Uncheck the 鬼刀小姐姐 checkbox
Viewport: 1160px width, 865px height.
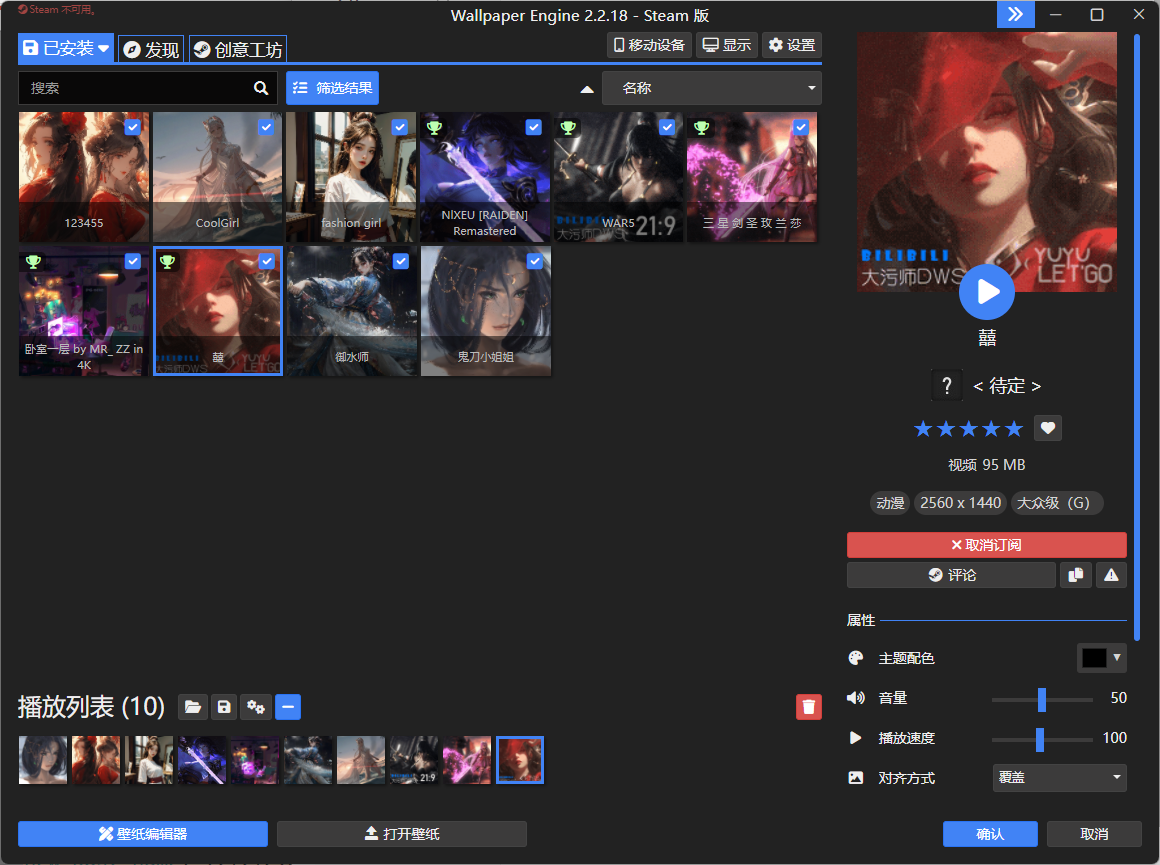[x=533, y=261]
